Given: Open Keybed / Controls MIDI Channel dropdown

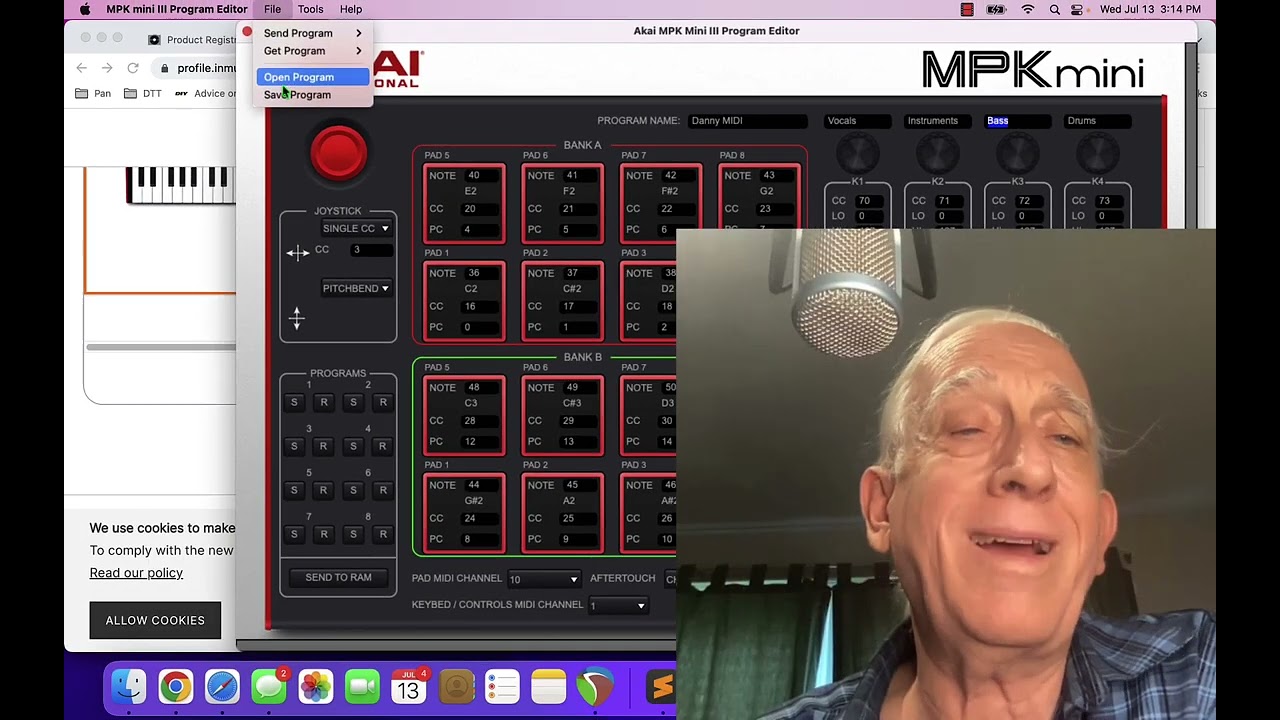Looking at the screenshot, I should click(x=617, y=605).
